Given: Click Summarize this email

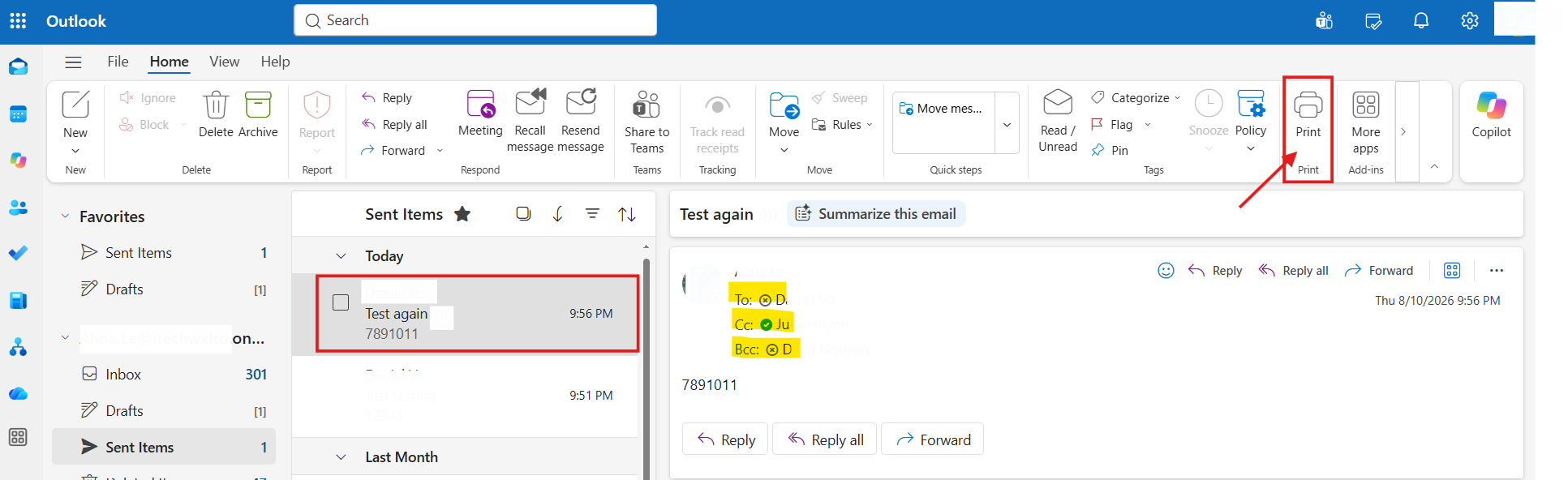Looking at the screenshot, I should click(876, 214).
